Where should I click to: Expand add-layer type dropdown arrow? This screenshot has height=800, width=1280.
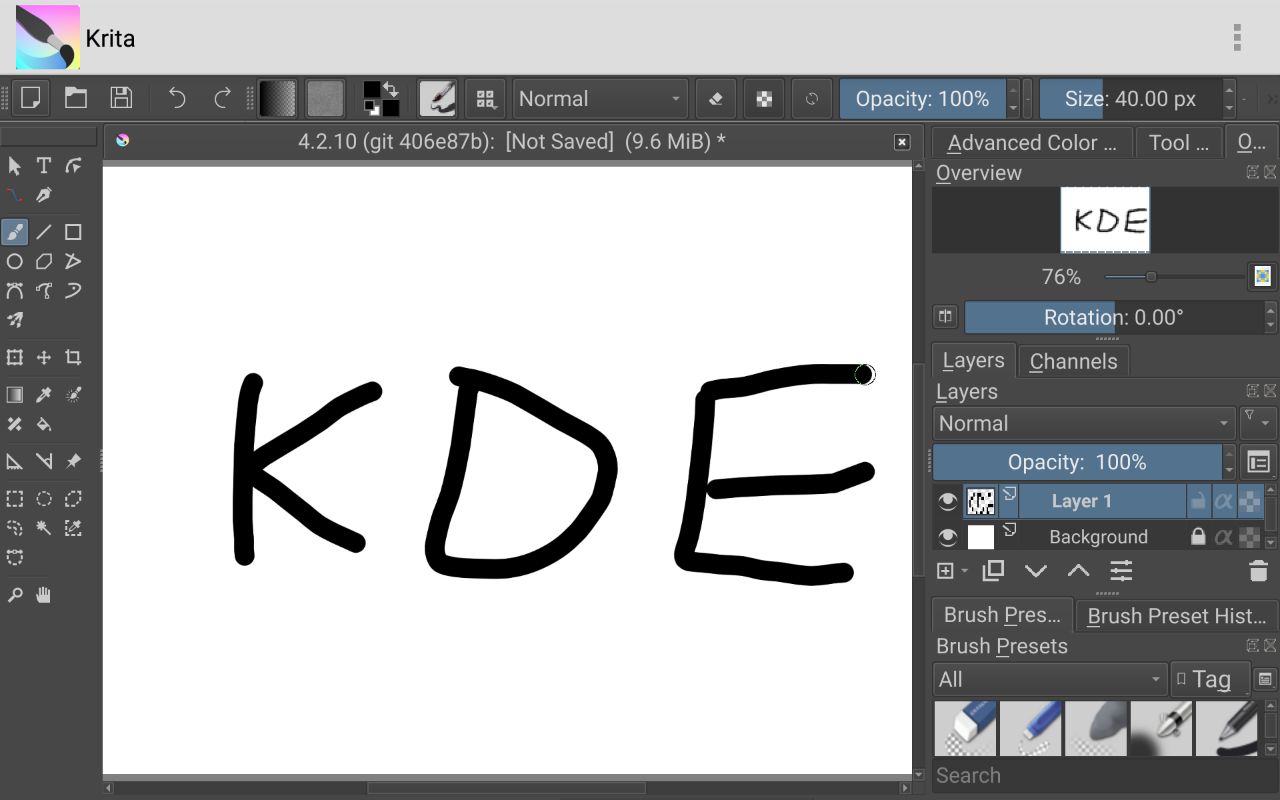pos(965,571)
